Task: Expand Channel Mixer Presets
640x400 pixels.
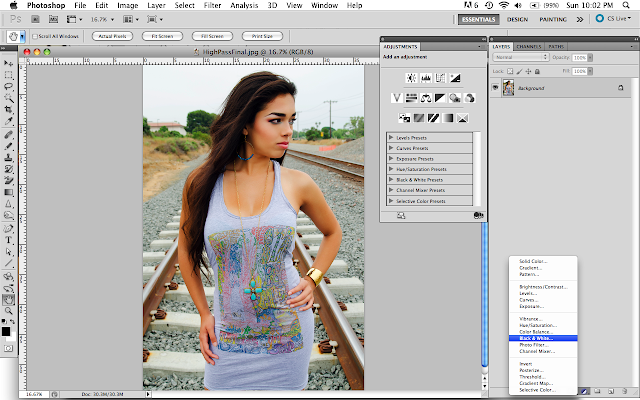Action: [391, 190]
